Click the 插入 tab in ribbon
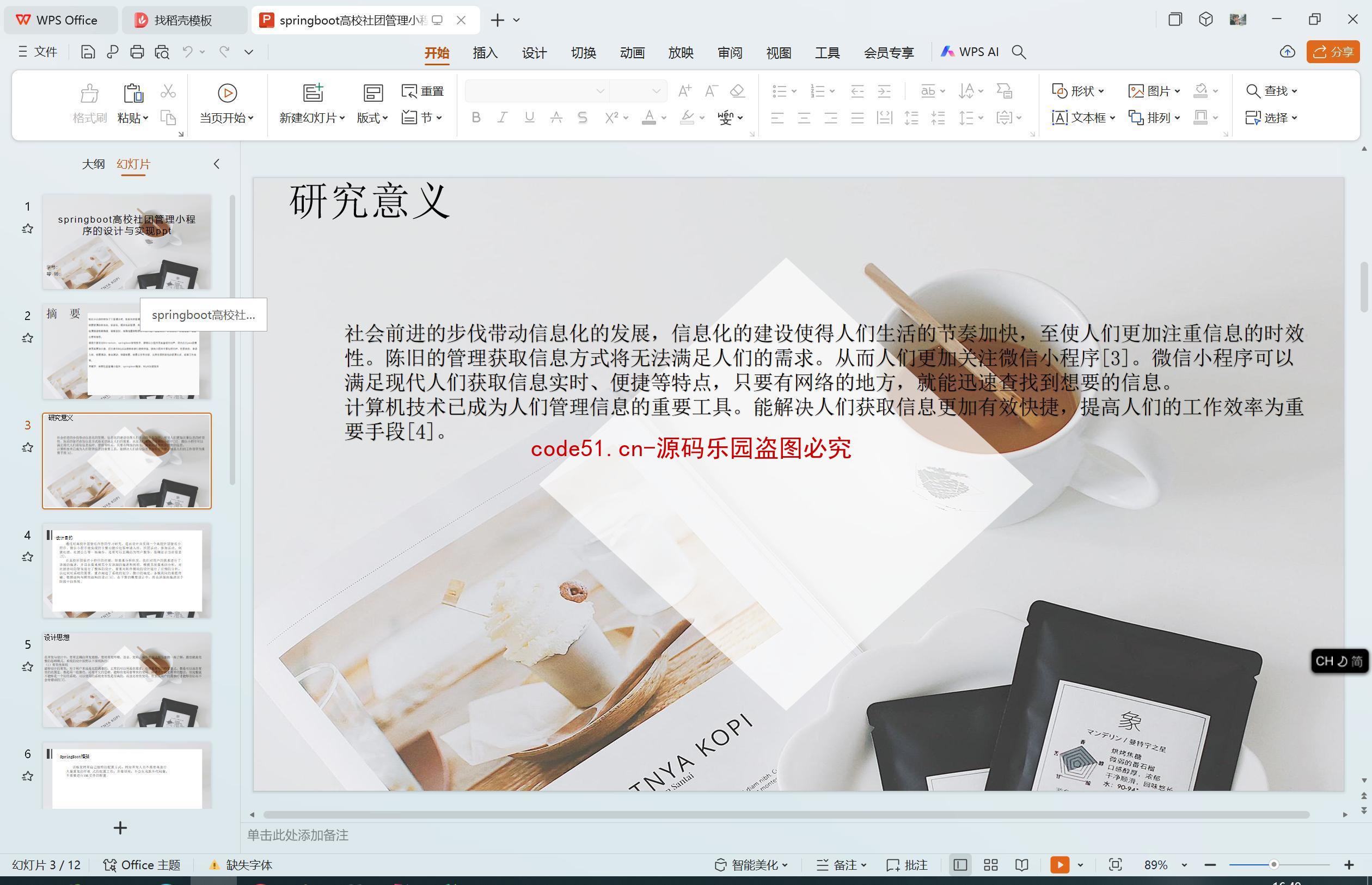1372x885 pixels. point(485,52)
